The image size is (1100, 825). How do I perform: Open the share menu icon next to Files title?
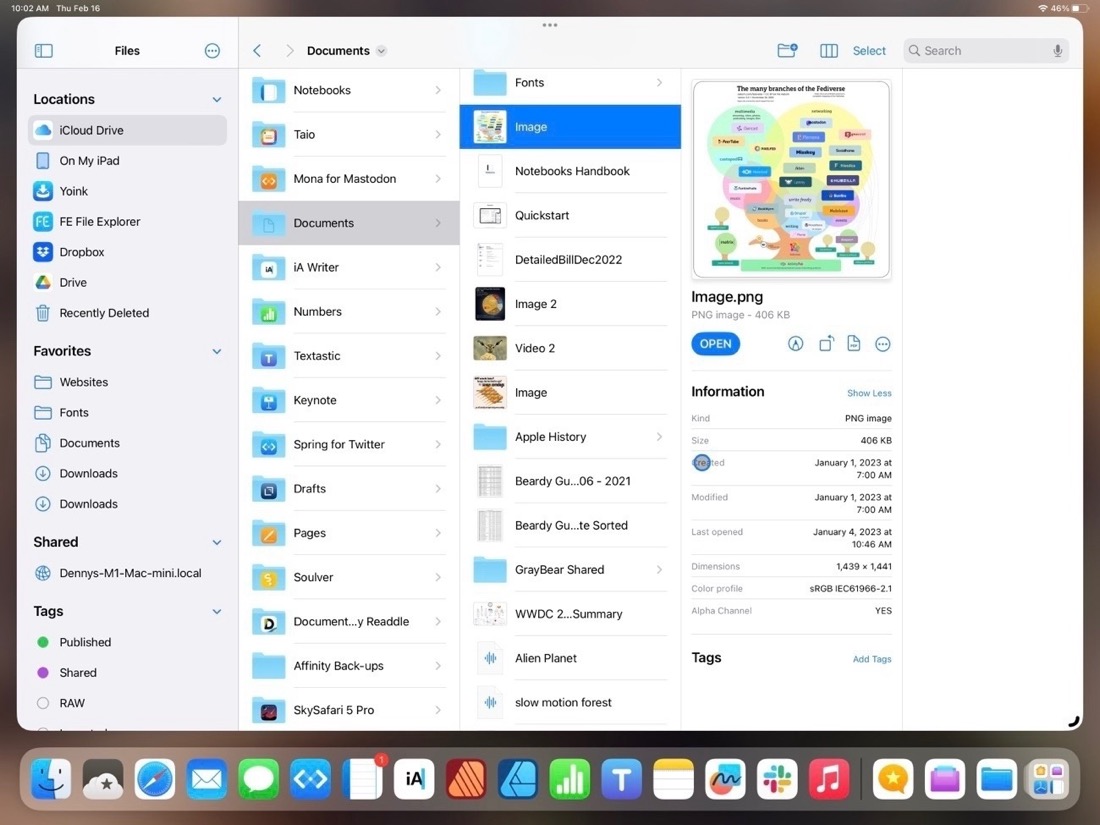coord(212,50)
